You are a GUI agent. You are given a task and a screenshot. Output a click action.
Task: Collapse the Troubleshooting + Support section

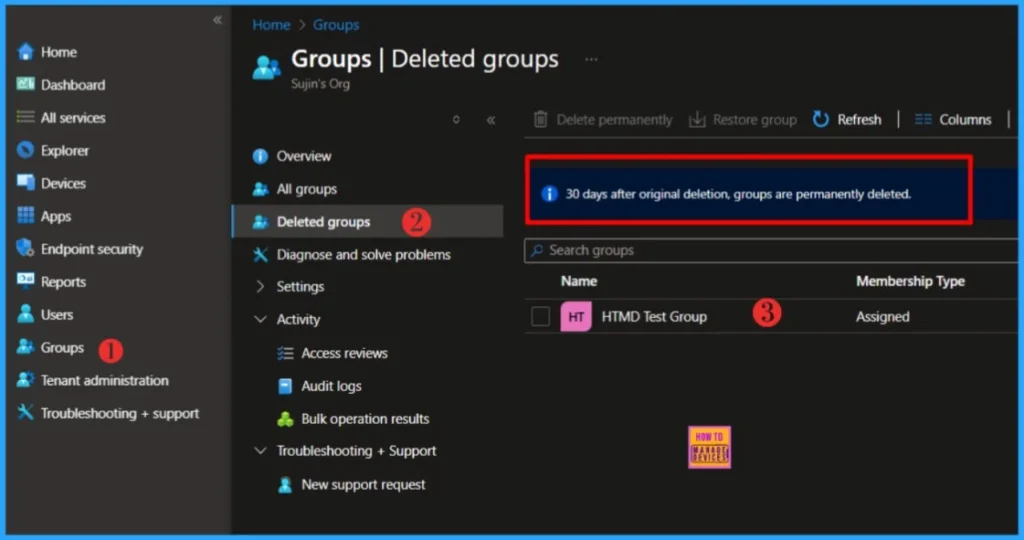[260, 451]
